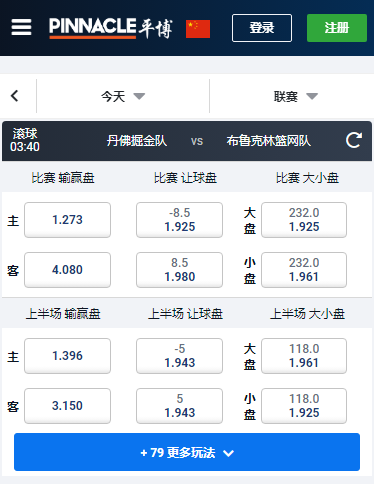The image size is (374, 484).
Task: Click team name 布鲁克林篮网队
Action: pos(269,141)
